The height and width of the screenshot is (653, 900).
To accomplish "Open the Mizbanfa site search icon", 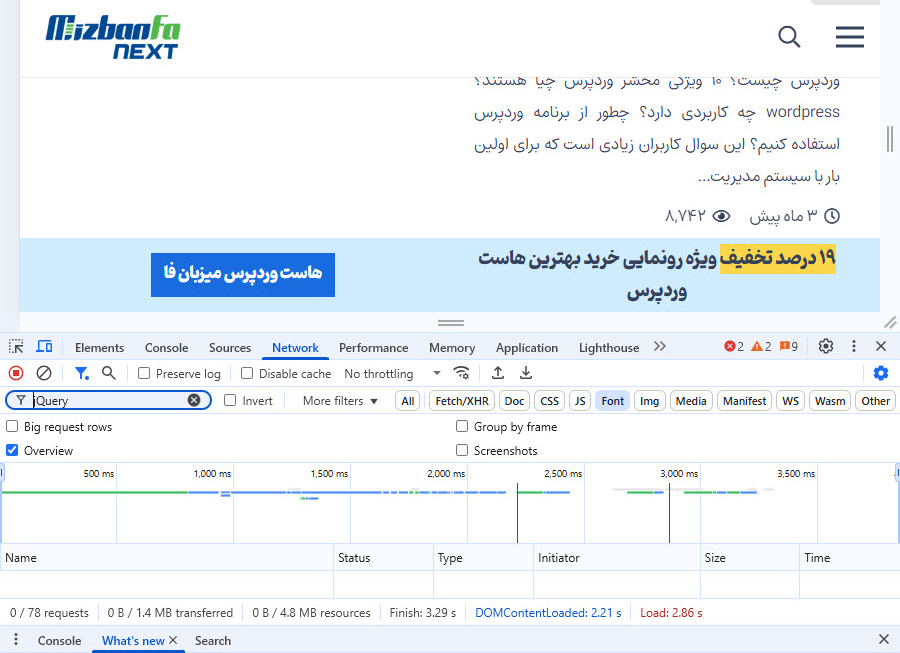I will pyautogui.click(x=789, y=37).
